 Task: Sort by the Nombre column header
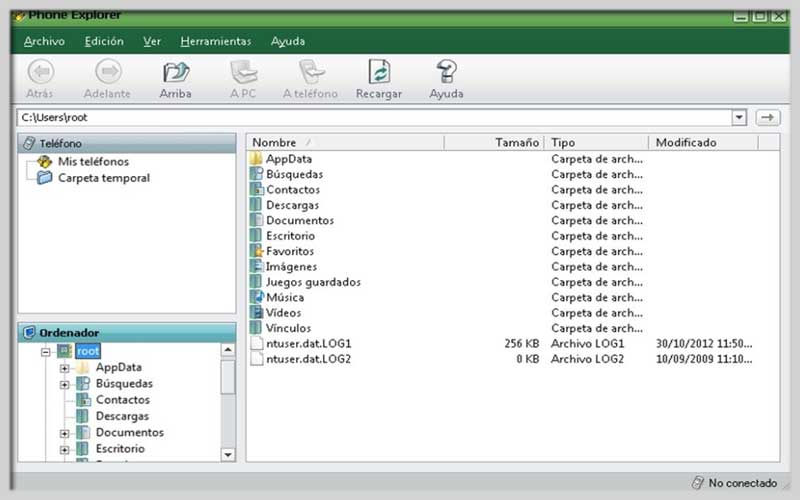[x=345, y=142]
